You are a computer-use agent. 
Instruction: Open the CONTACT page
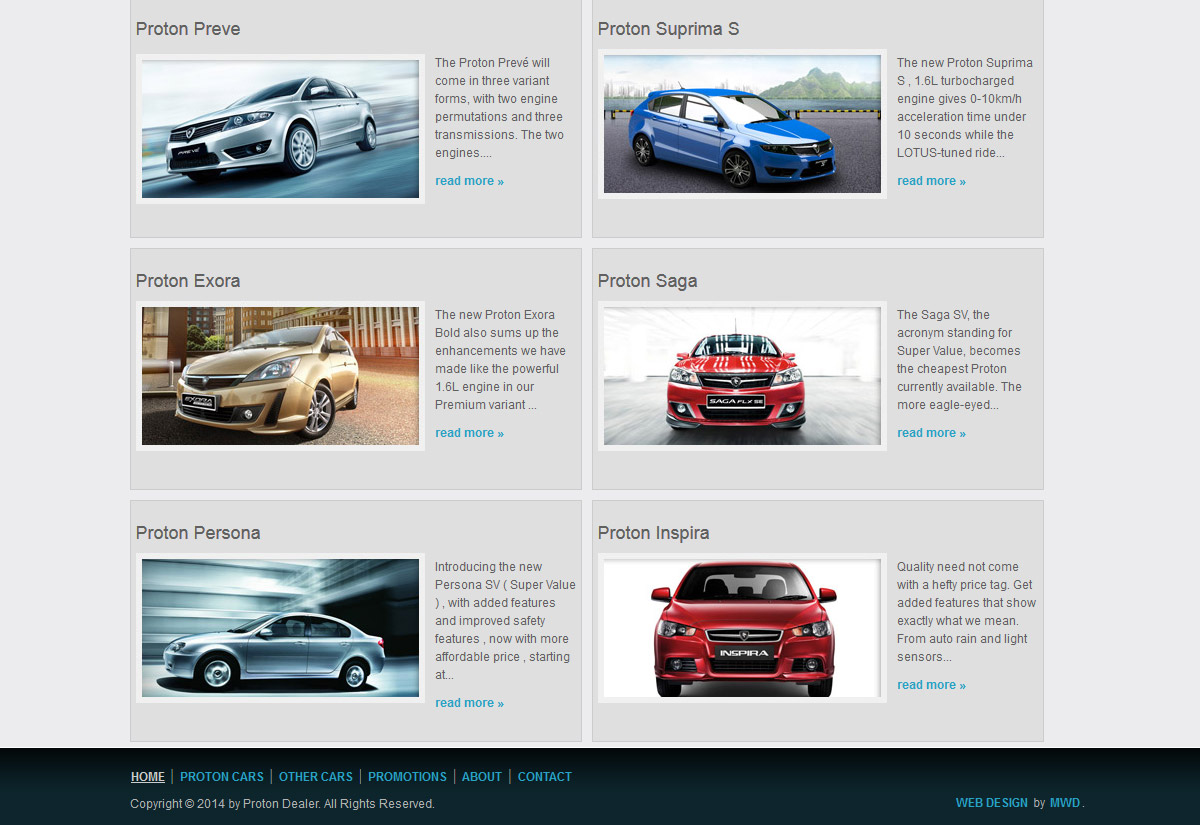[545, 777]
